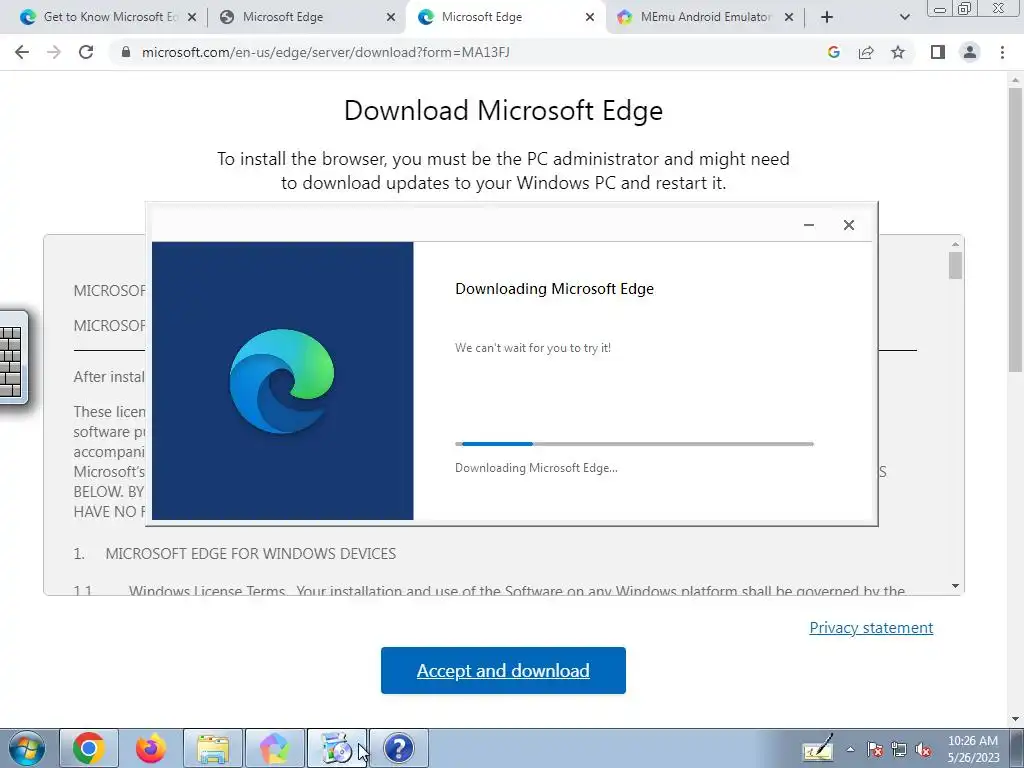
Task: Expand the tab search dropdown arrow
Action: coord(904,17)
